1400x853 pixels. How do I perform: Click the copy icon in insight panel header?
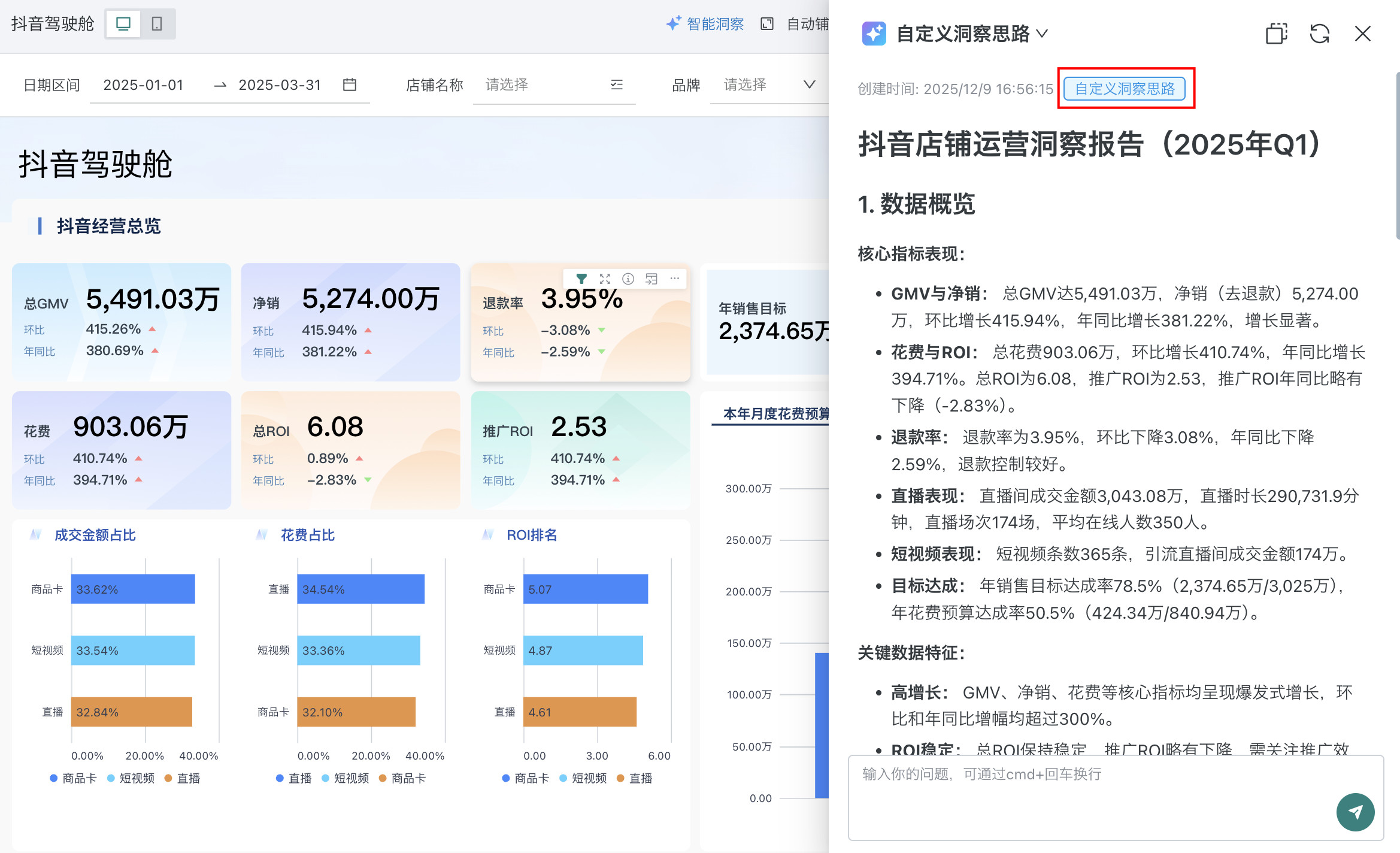pos(1276,34)
